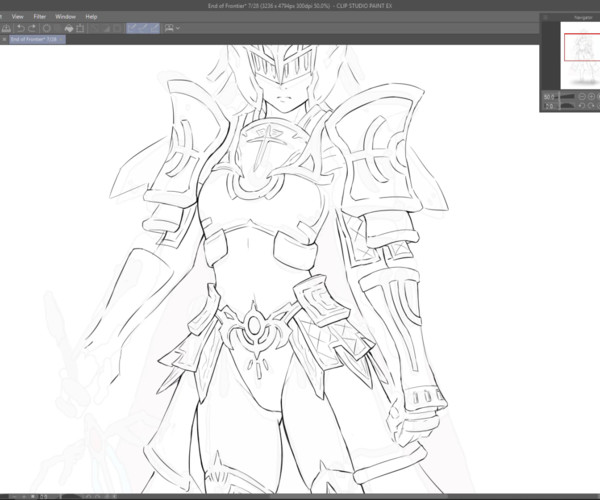Open the Window menu
600x500 pixels.
(x=65, y=16)
